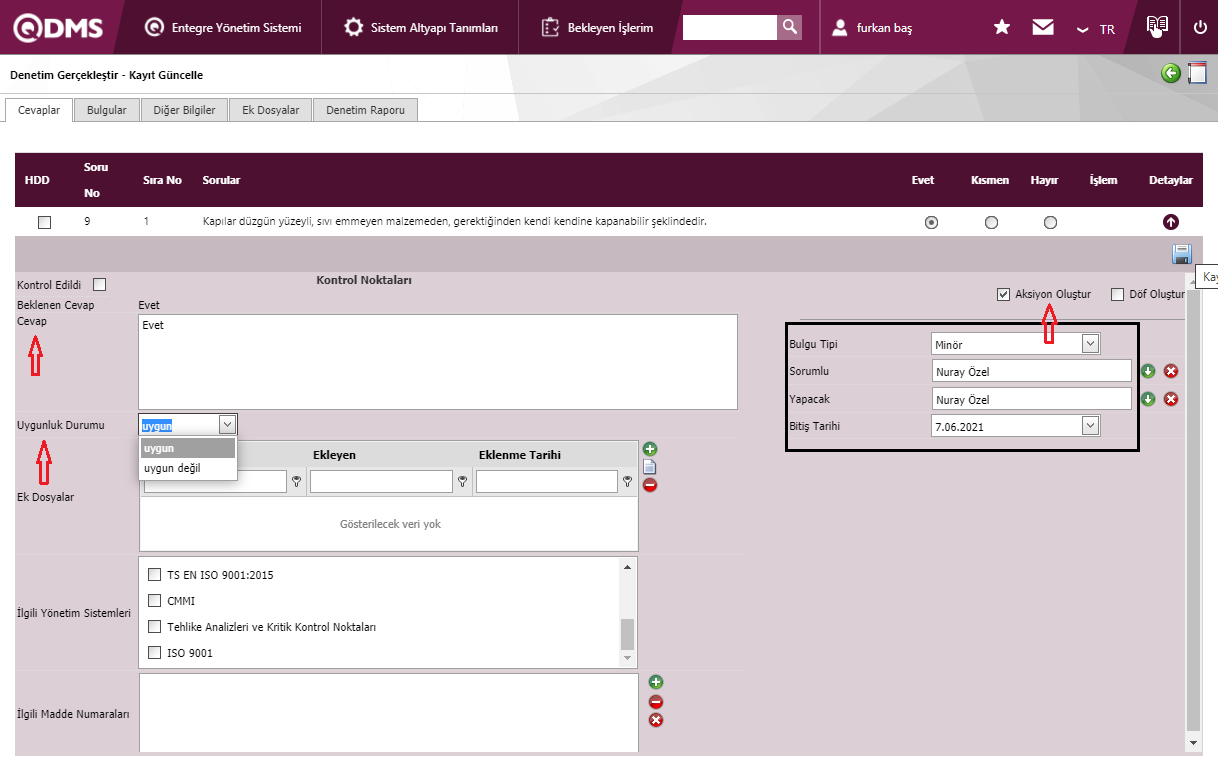The height and width of the screenshot is (759, 1218).
Task: Uncheck the Aksiyon Oluştur checkbox
Action: pyautogui.click(x=1003, y=294)
